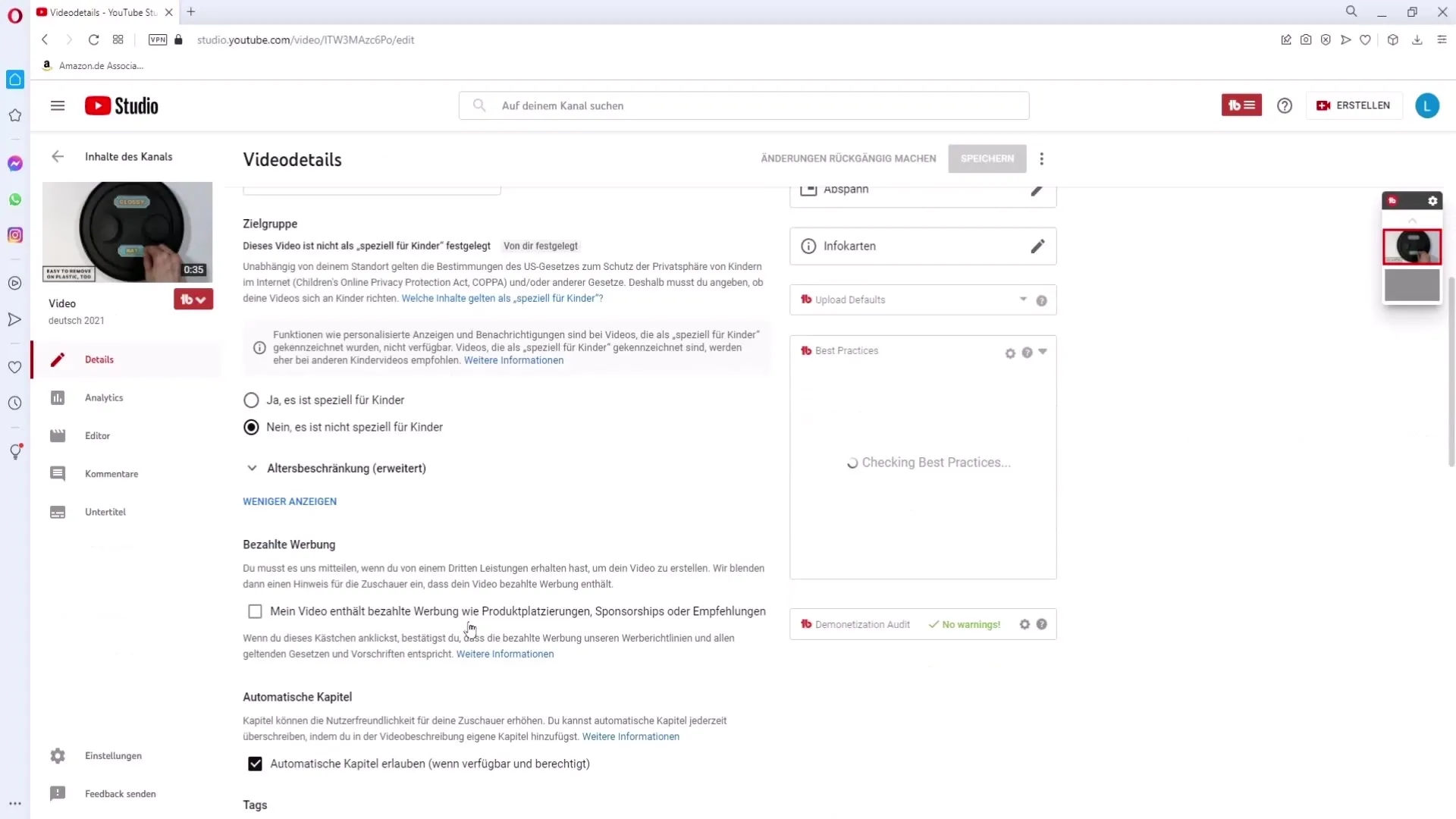This screenshot has height=819, width=1456.
Task: Select 'Nein, es ist nicht speziell für Kinder' radio button
Action: click(x=251, y=427)
